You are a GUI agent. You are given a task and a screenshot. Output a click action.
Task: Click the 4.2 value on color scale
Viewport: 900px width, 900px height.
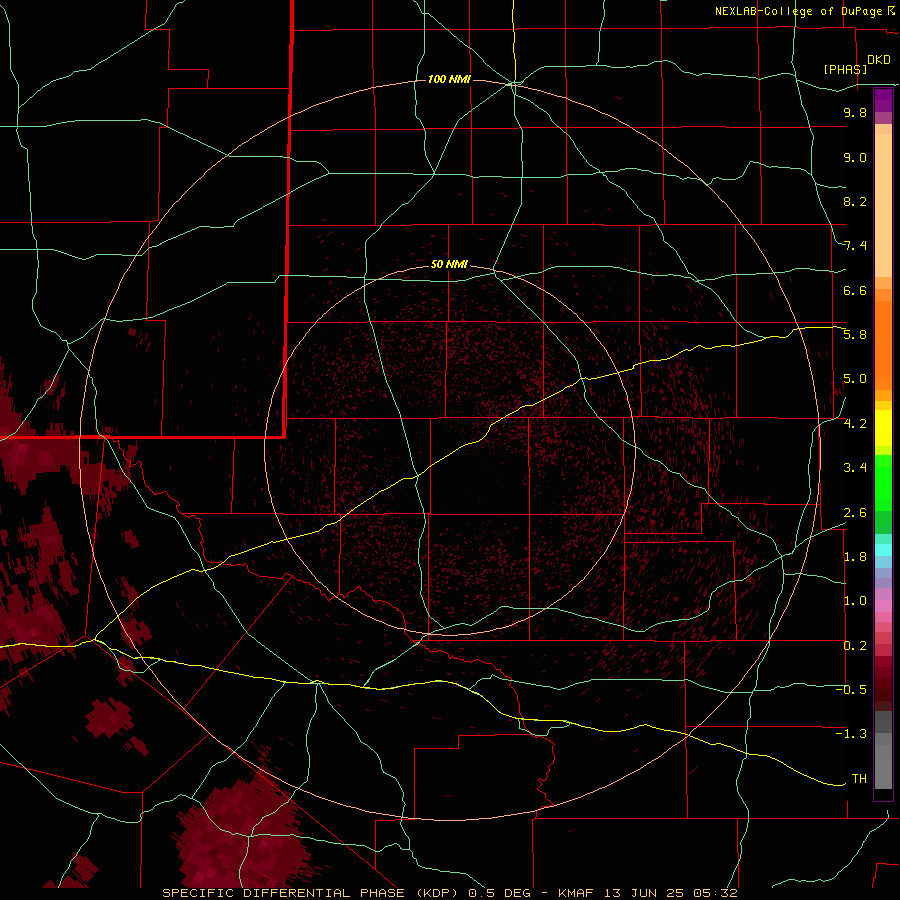tap(855, 424)
